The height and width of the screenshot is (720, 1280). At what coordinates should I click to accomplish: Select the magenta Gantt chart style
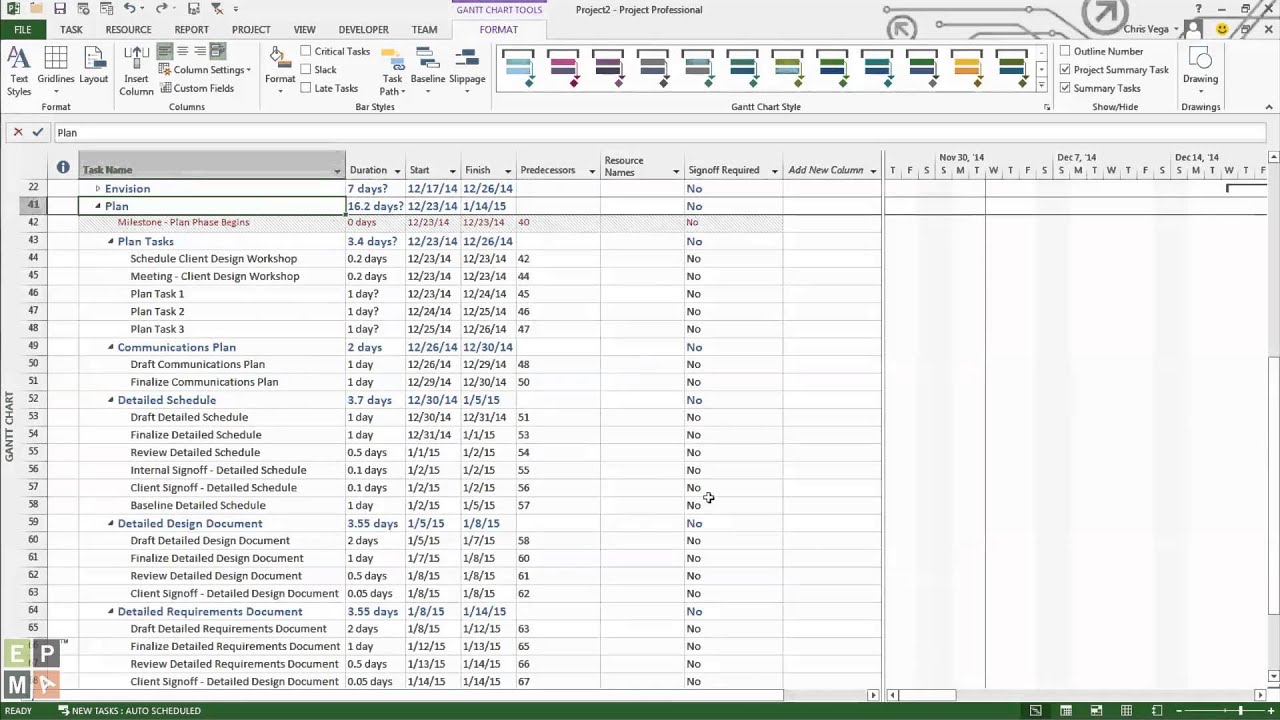click(563, 69)
